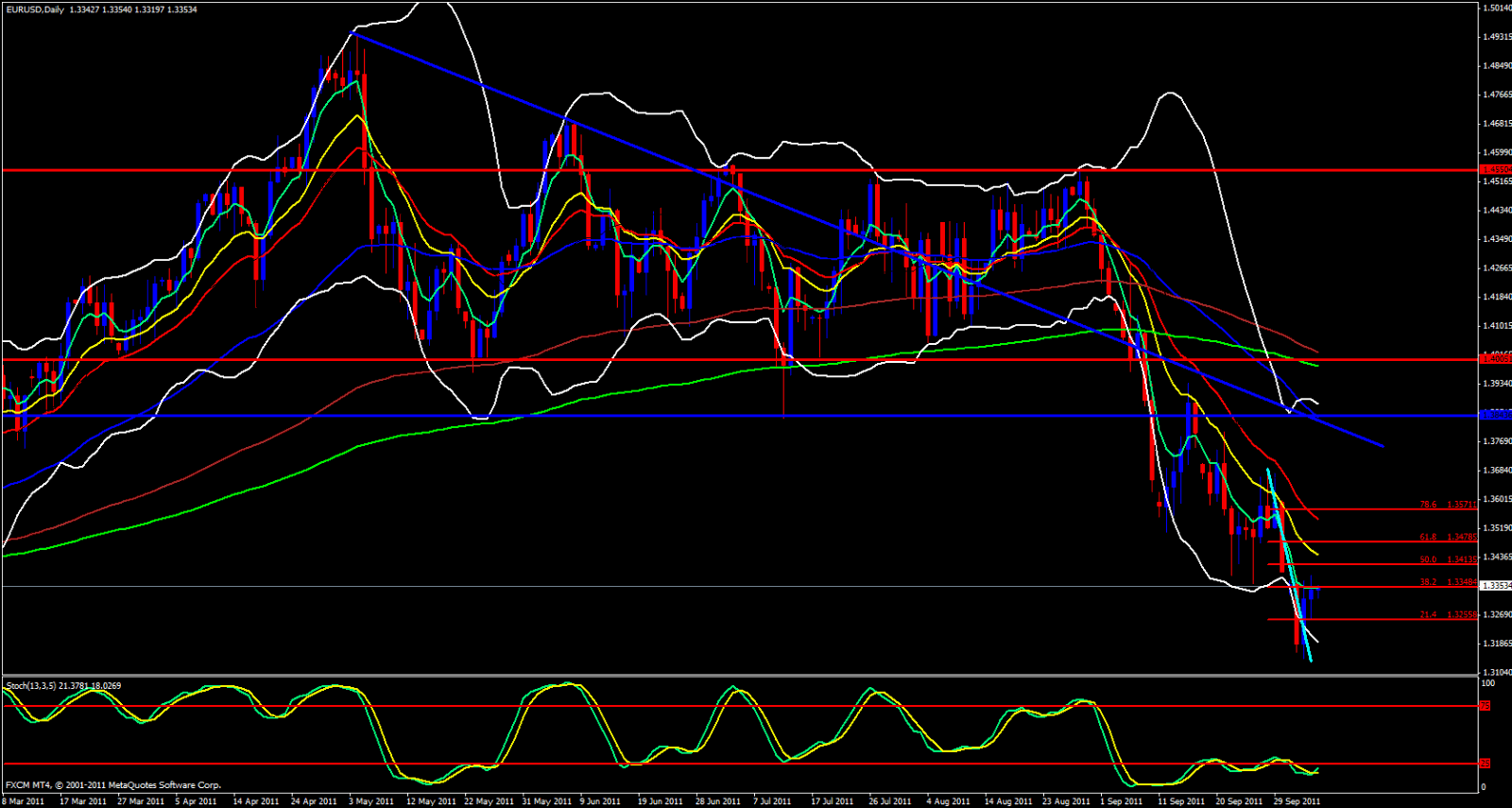Click the 9 Jun 2011 date label
Image resolution: width=1512 pixels, height=808 pixels.
click(x=601, y=801)
